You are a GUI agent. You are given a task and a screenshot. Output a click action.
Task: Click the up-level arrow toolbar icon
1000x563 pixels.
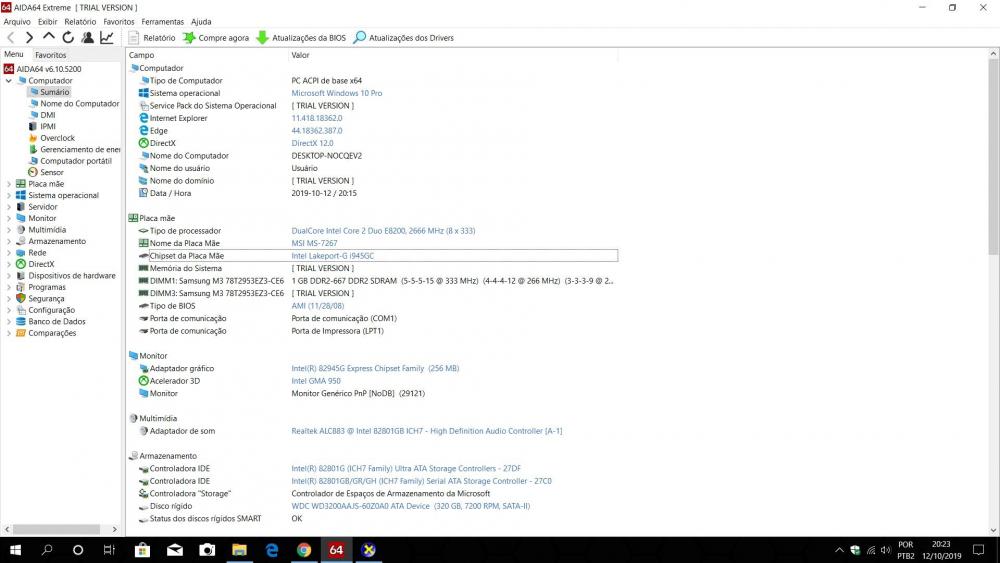pos(48,38)
